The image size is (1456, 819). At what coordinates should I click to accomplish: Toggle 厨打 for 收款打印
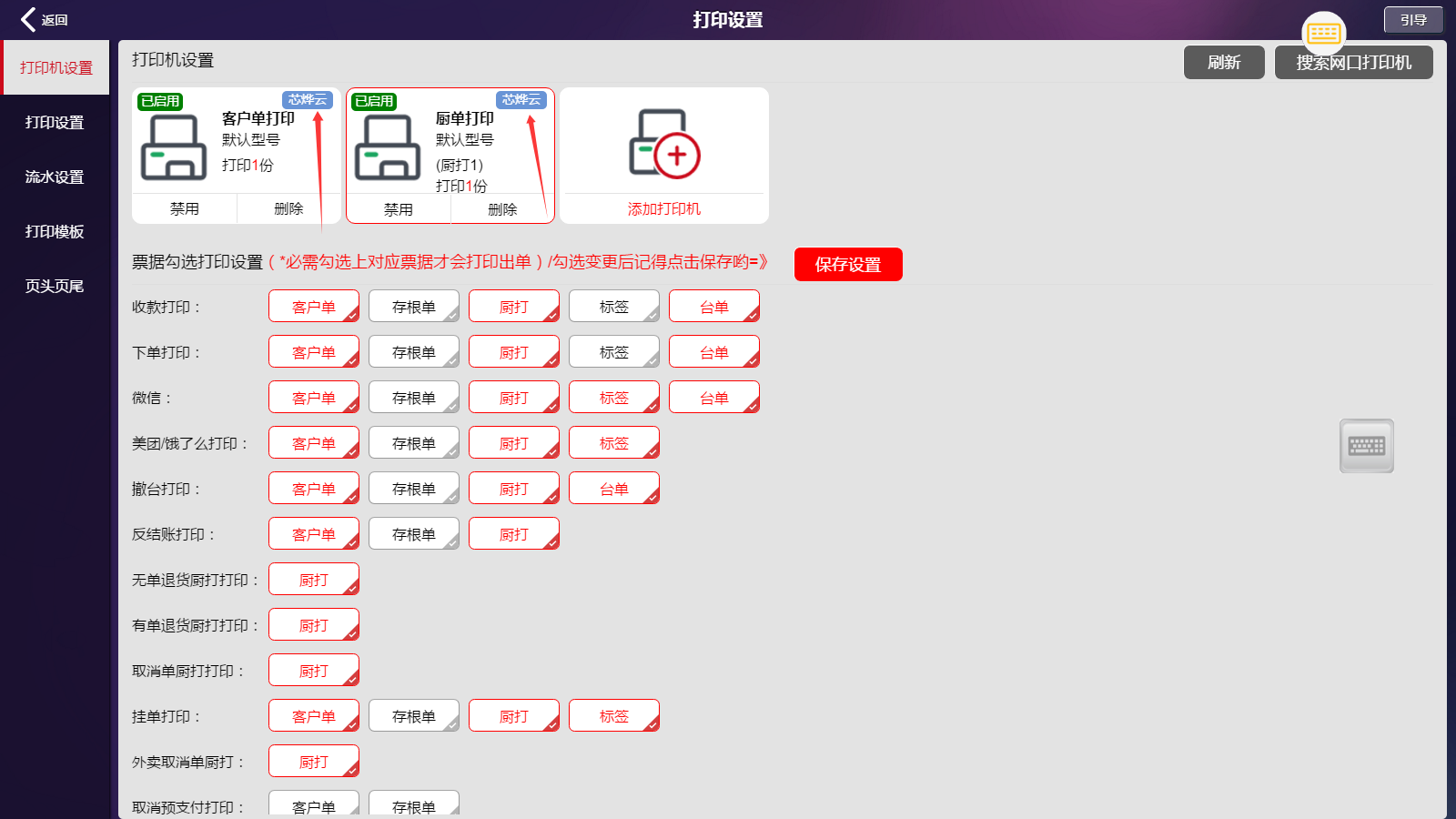point(514,306)
